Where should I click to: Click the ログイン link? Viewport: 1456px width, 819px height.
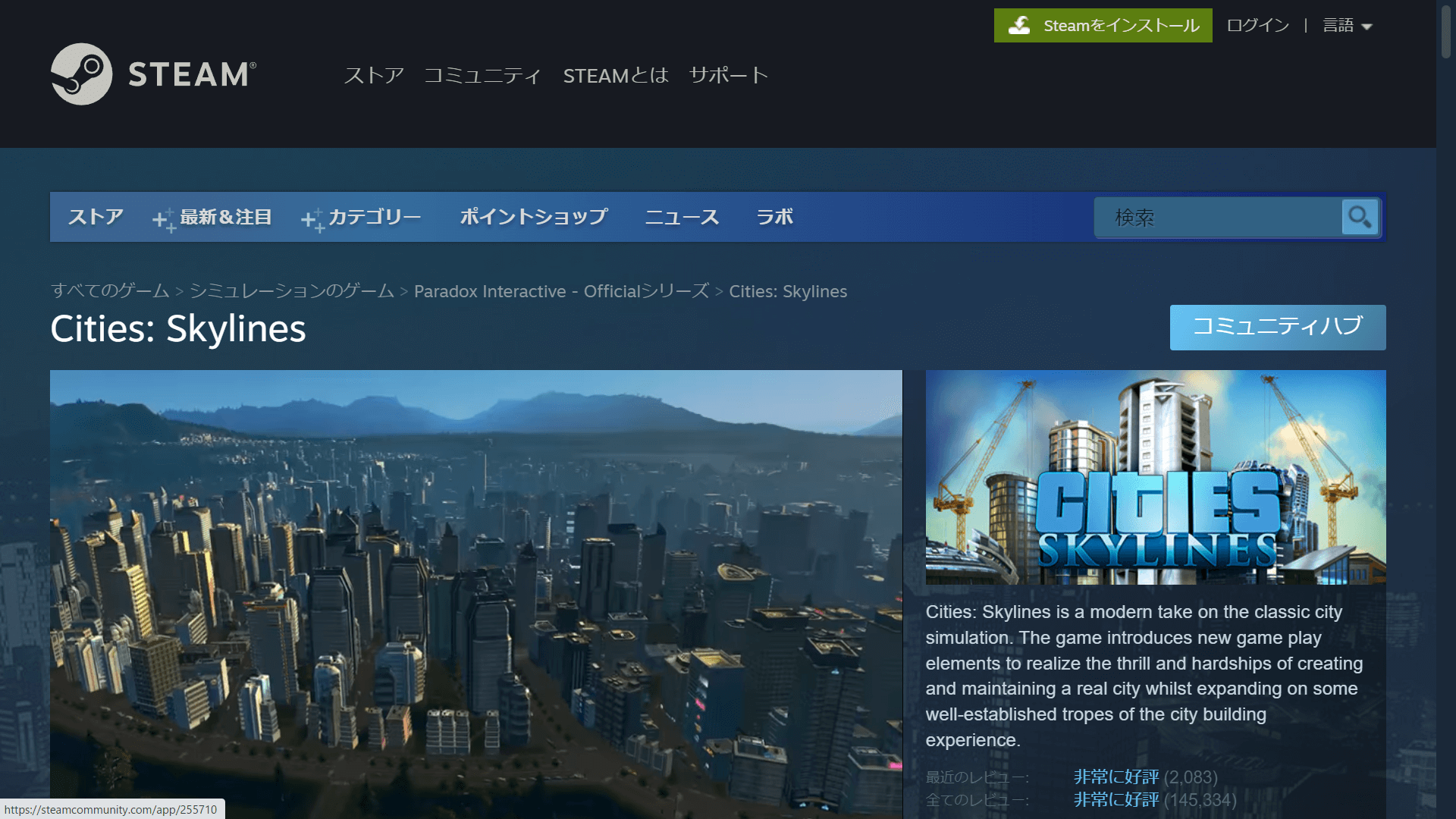[1257, 26]
